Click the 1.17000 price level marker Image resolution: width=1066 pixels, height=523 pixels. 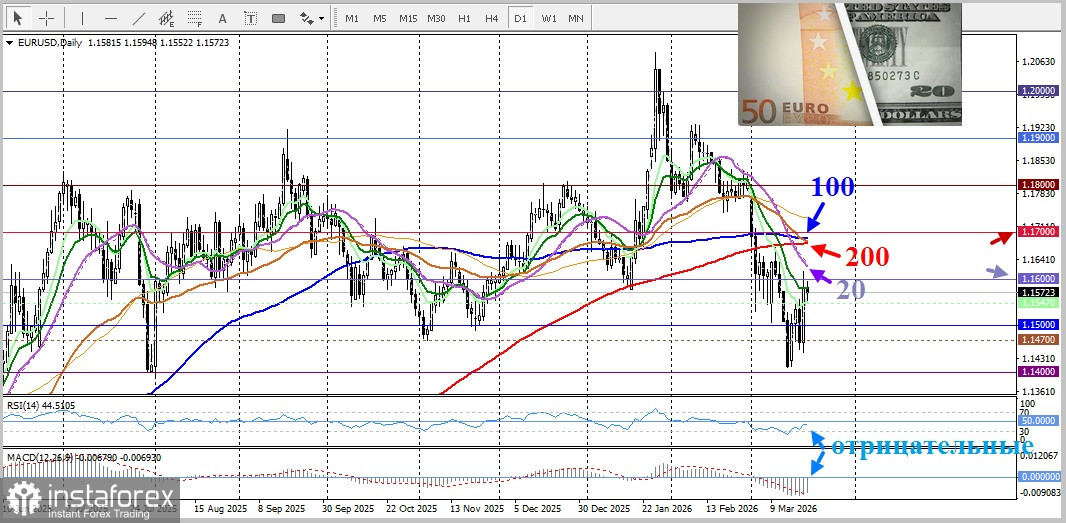(x=1038, y=232)
